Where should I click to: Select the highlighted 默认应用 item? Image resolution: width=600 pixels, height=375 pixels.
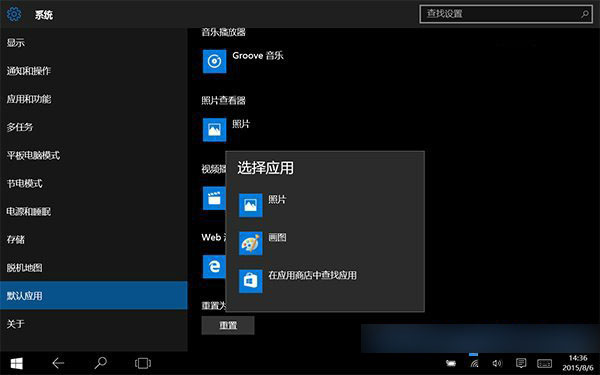[94, 295]
